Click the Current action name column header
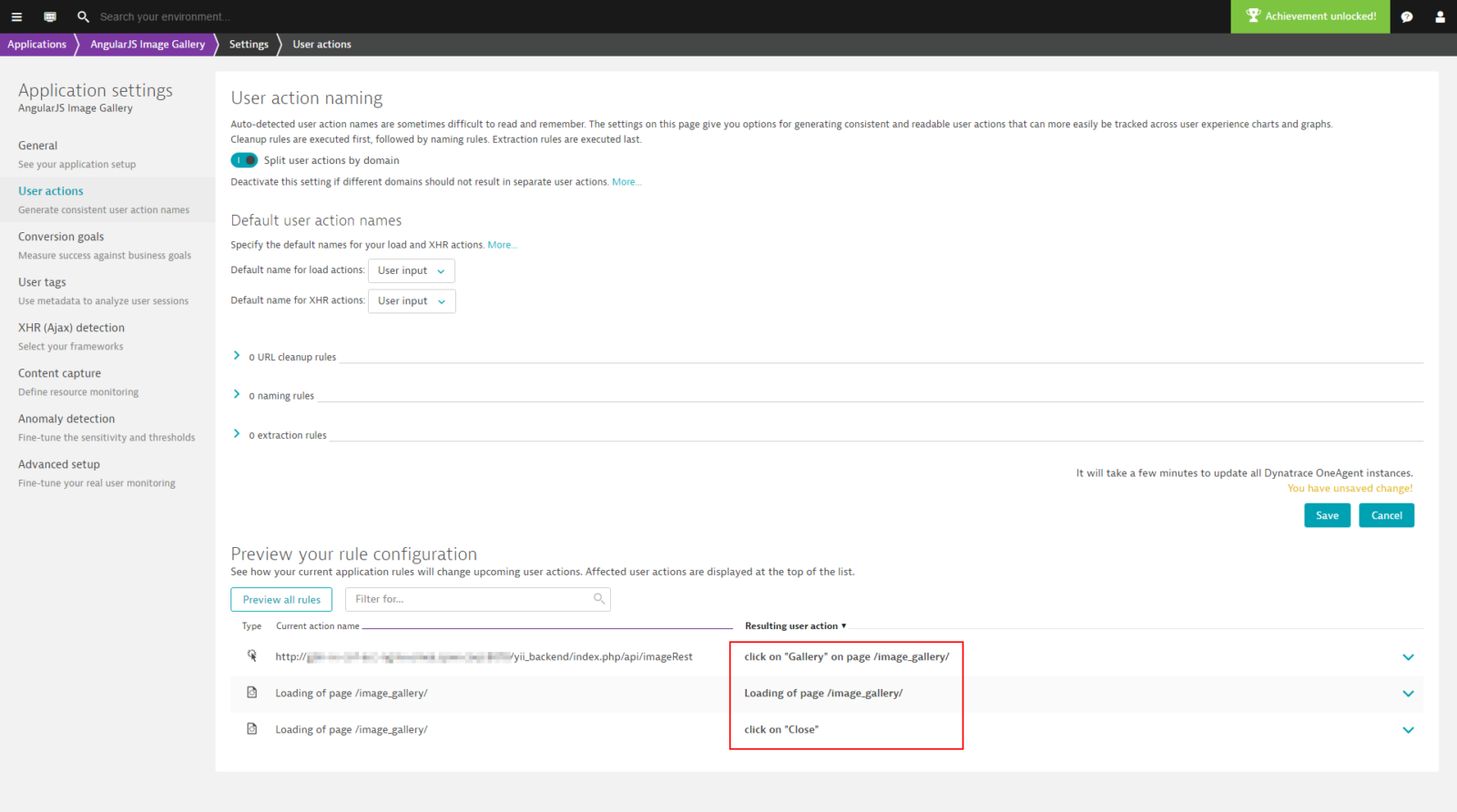Viewport: 1457px width, 812px height. [318, 626]
